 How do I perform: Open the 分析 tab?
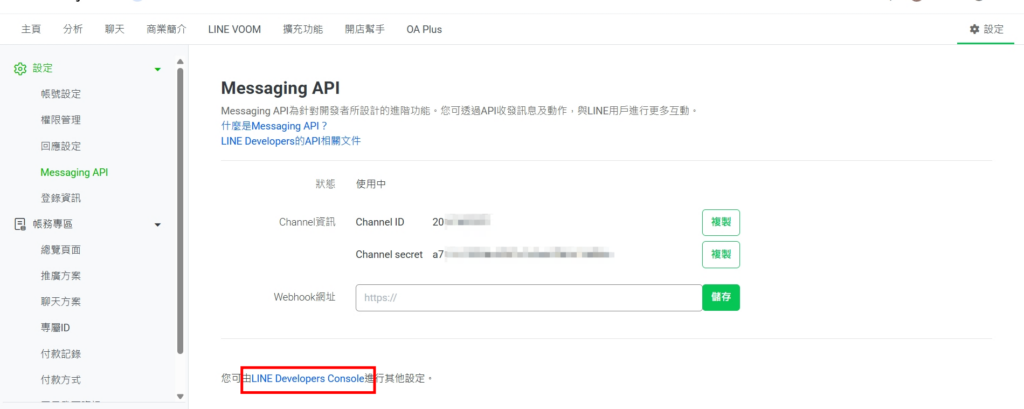click(73, 29)
